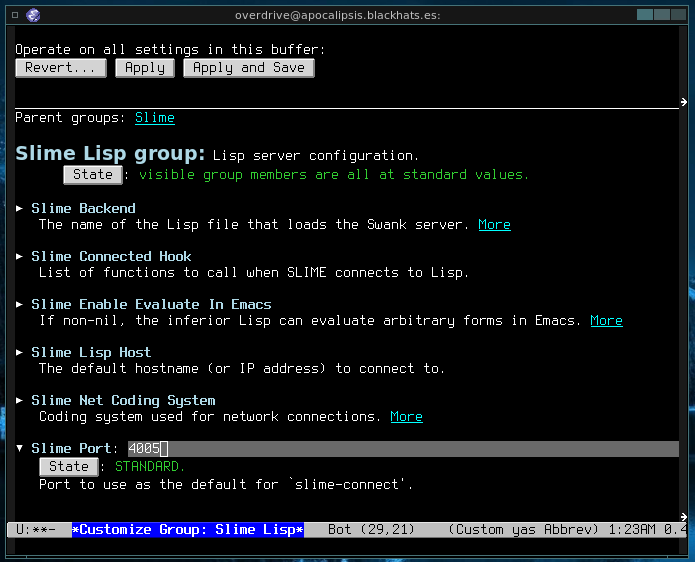This screenshot has width=695, height=562.
Task: Expand Slime Enable Evaluate In Emacs
Action: (x=20, y=304)
